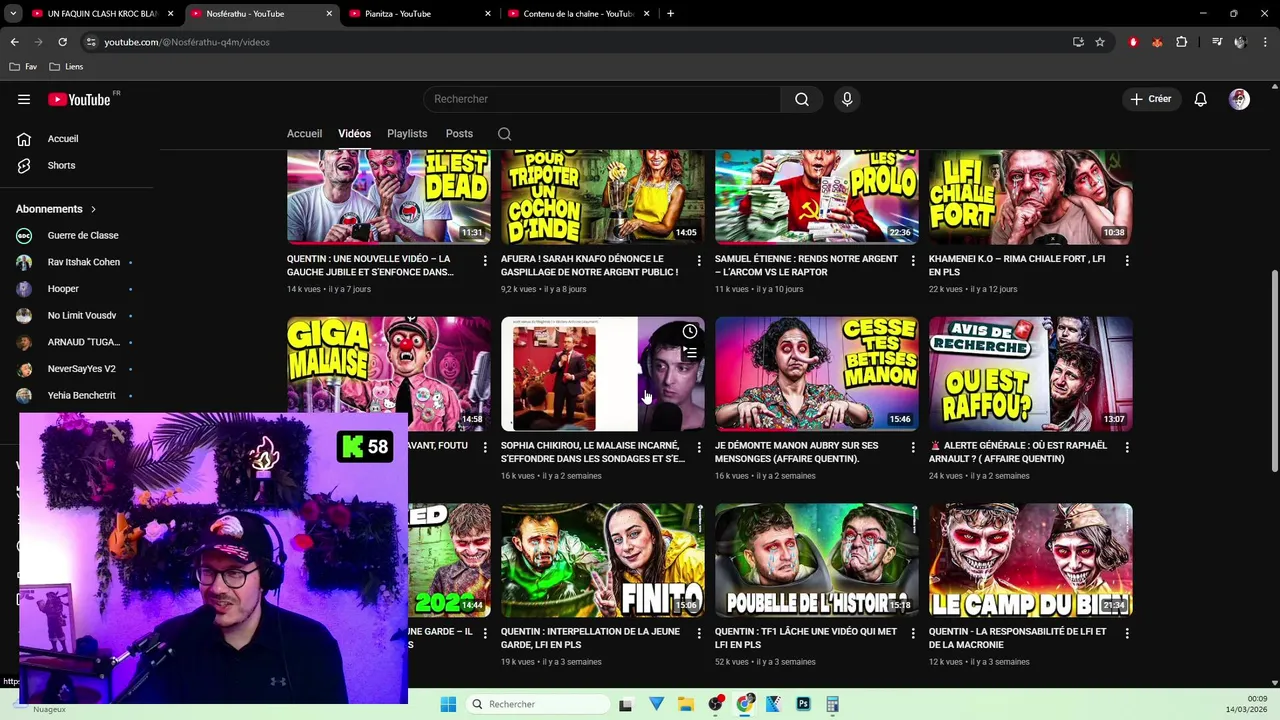Screen dimensions: 1280x720
Task: Open options for La responsabilité de LFI video
Action: [1127, 633]
